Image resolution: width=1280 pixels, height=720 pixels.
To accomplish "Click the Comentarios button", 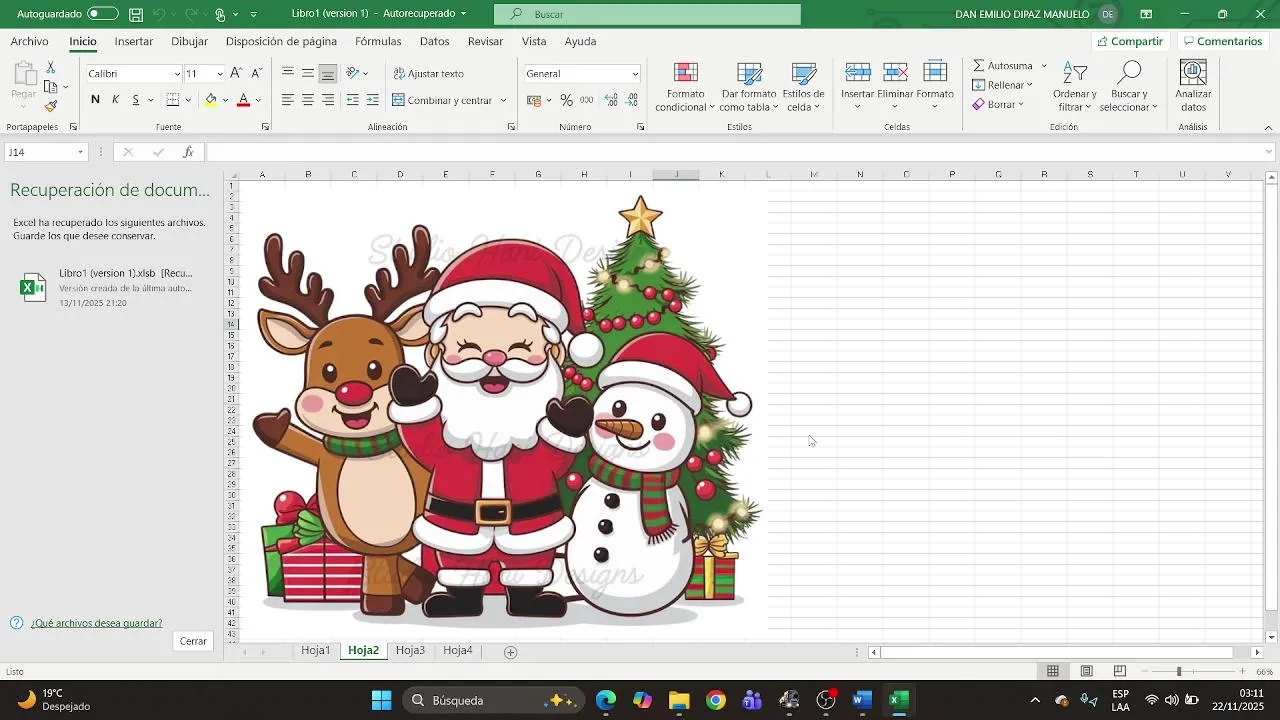I will pos(1221,41).
